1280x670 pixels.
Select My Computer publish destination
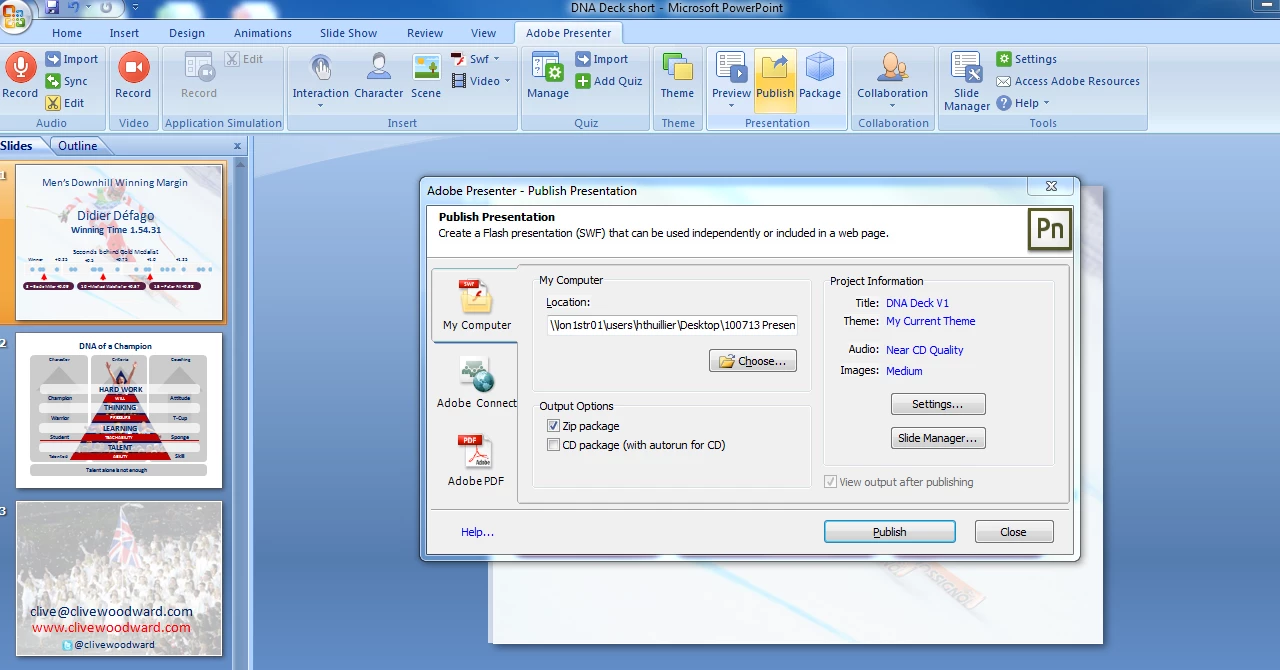(477, 305)
